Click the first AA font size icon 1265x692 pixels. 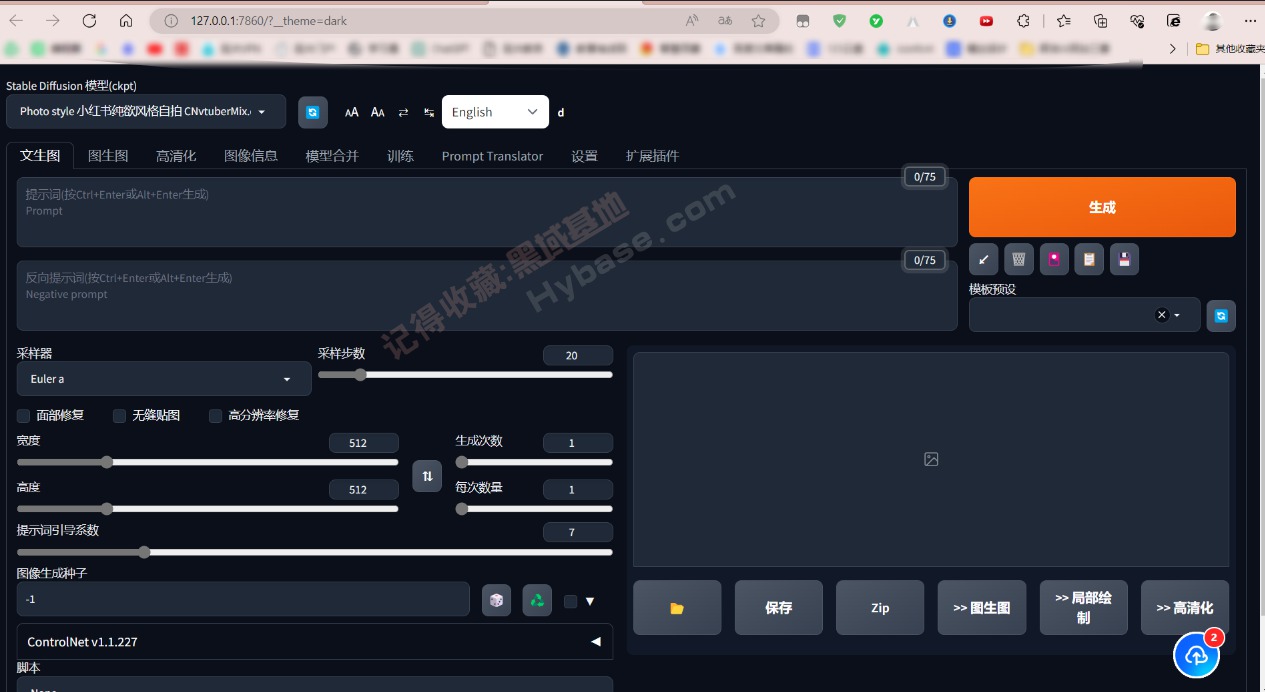[352, 112]
